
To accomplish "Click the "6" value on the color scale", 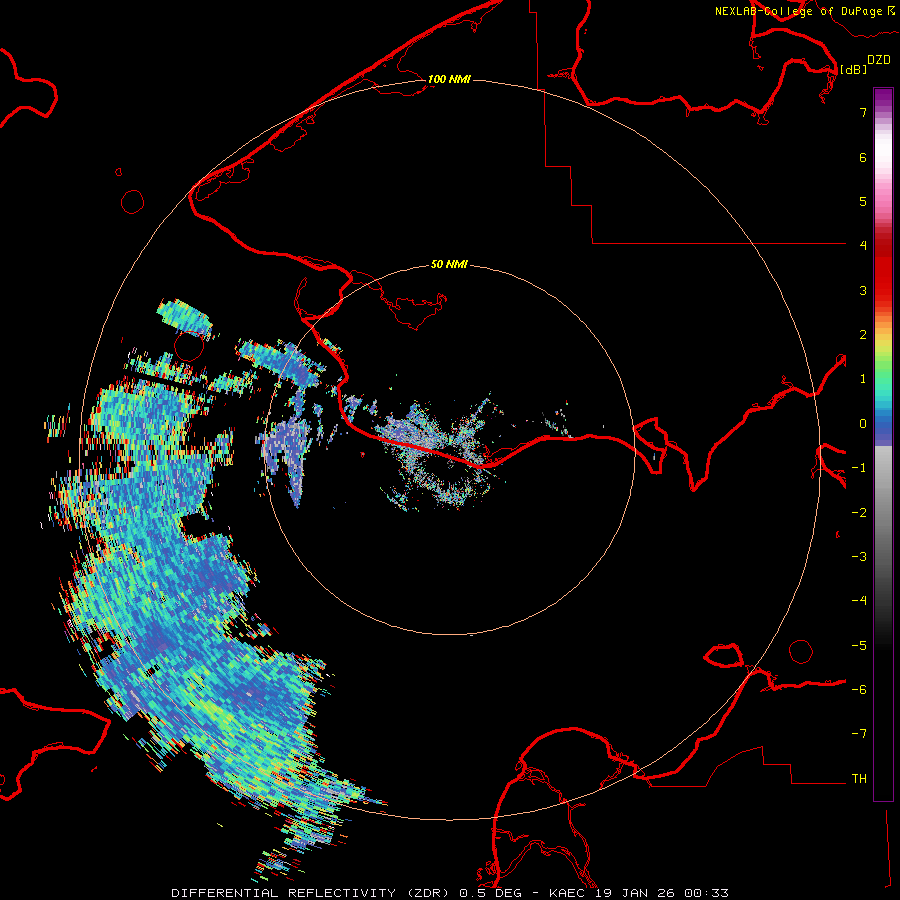I will pyautogui.click(x=863, y=157).
